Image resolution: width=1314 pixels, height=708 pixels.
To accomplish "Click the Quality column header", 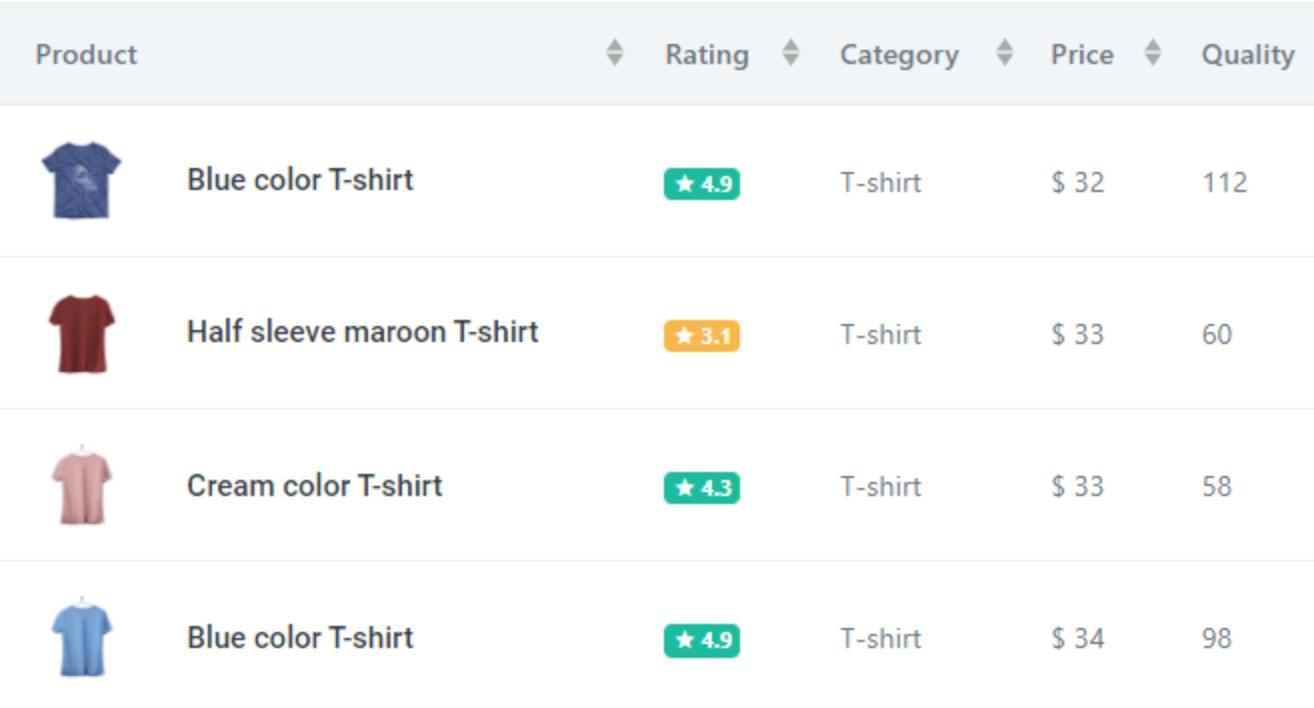I will (x=1247, y=54).
